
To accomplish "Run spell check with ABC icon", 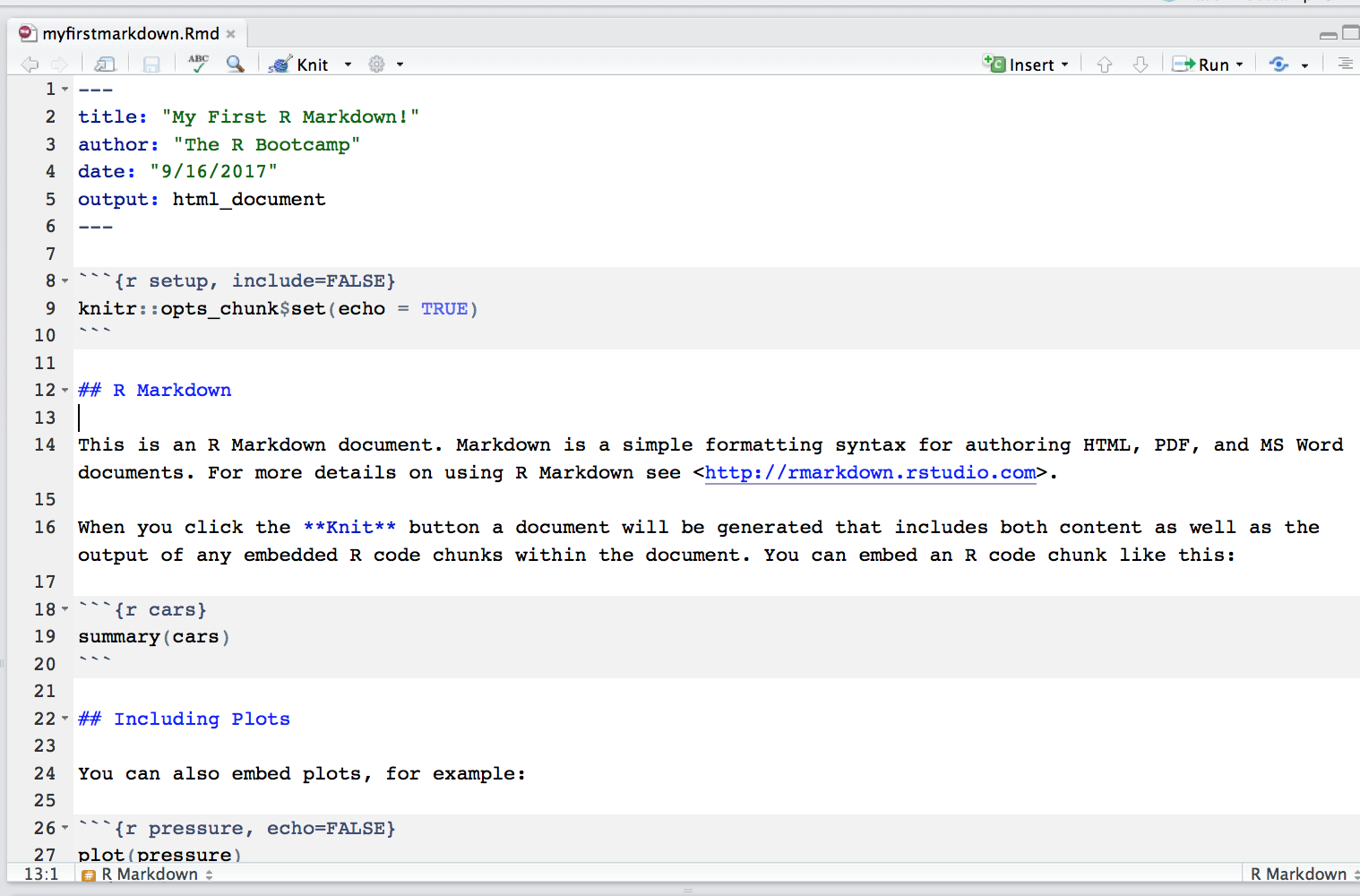I will (x=199, y=64).
